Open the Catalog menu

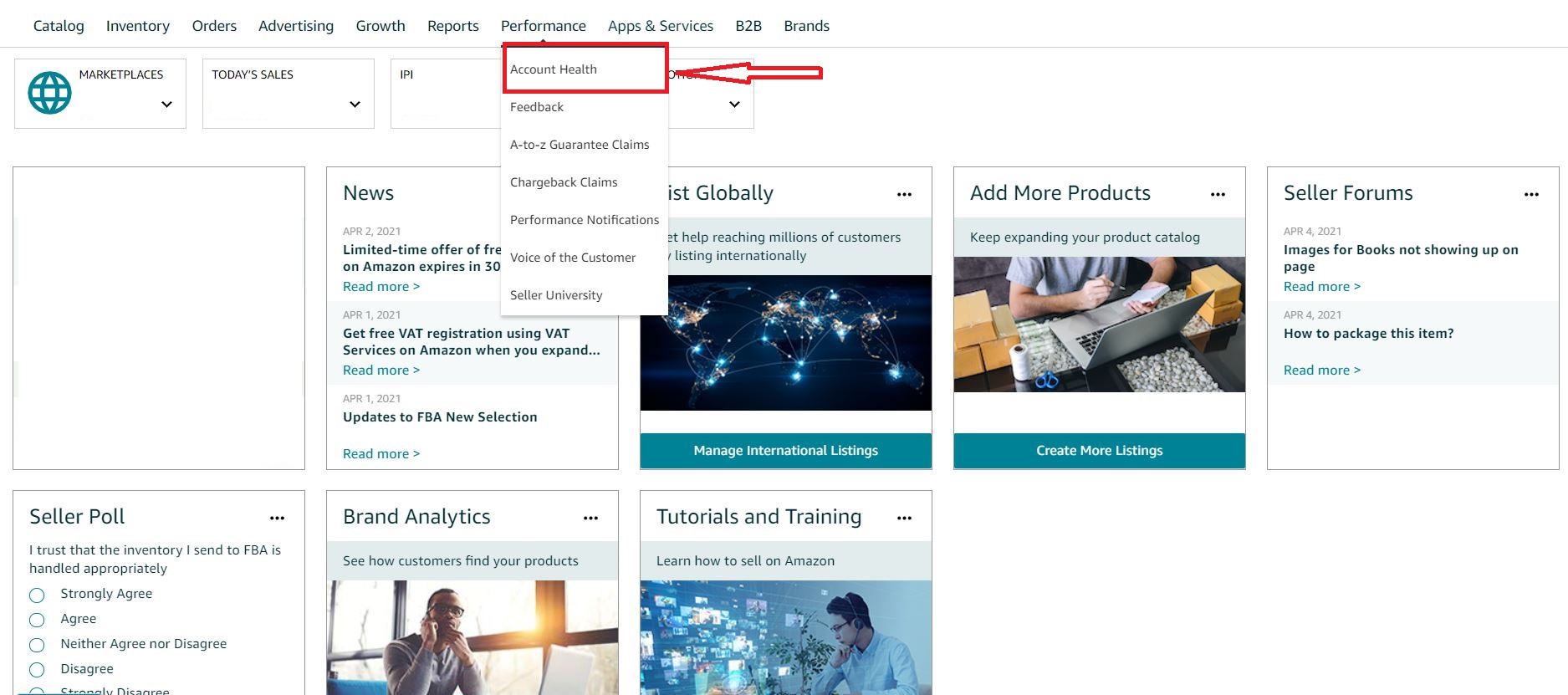[x=59, y=26]
